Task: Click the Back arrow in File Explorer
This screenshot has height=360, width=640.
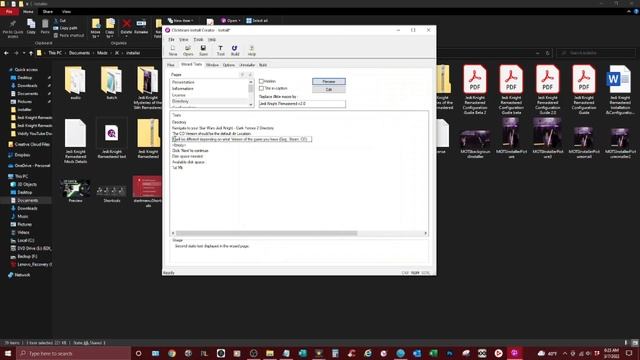Action: [6, 53]
